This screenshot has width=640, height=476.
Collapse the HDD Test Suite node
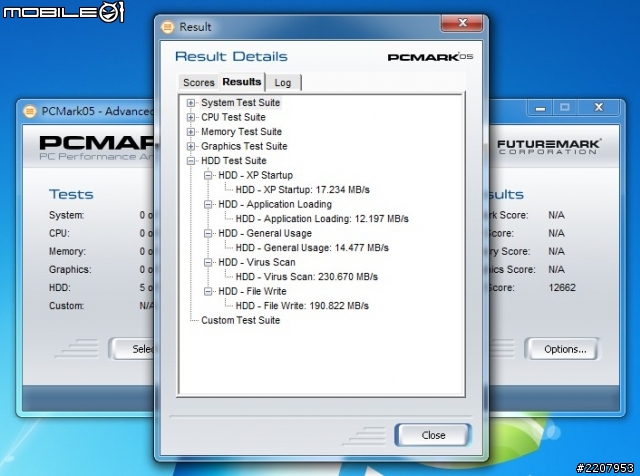click(191, 161)
